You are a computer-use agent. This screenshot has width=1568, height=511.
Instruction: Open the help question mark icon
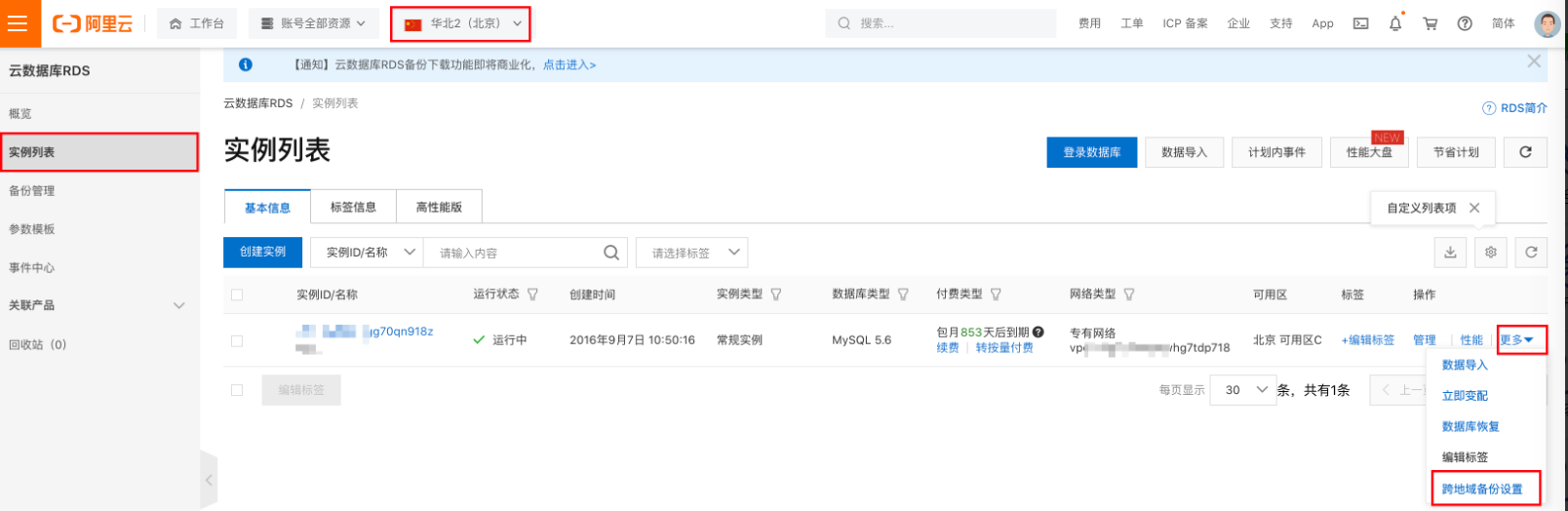[1465, 23]
